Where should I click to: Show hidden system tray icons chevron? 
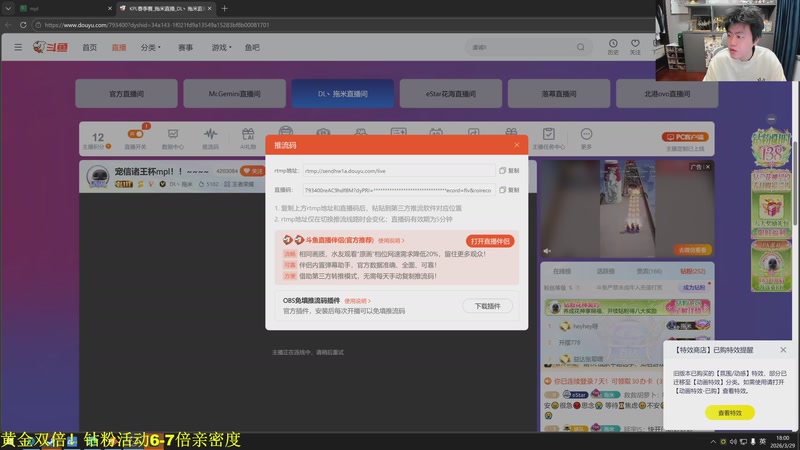click(x=713, y=441)
